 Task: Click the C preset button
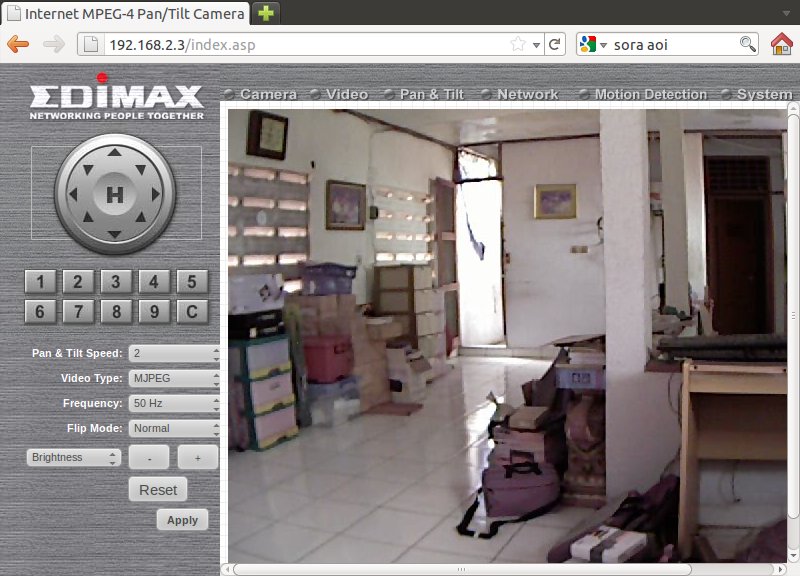point(192,312)
